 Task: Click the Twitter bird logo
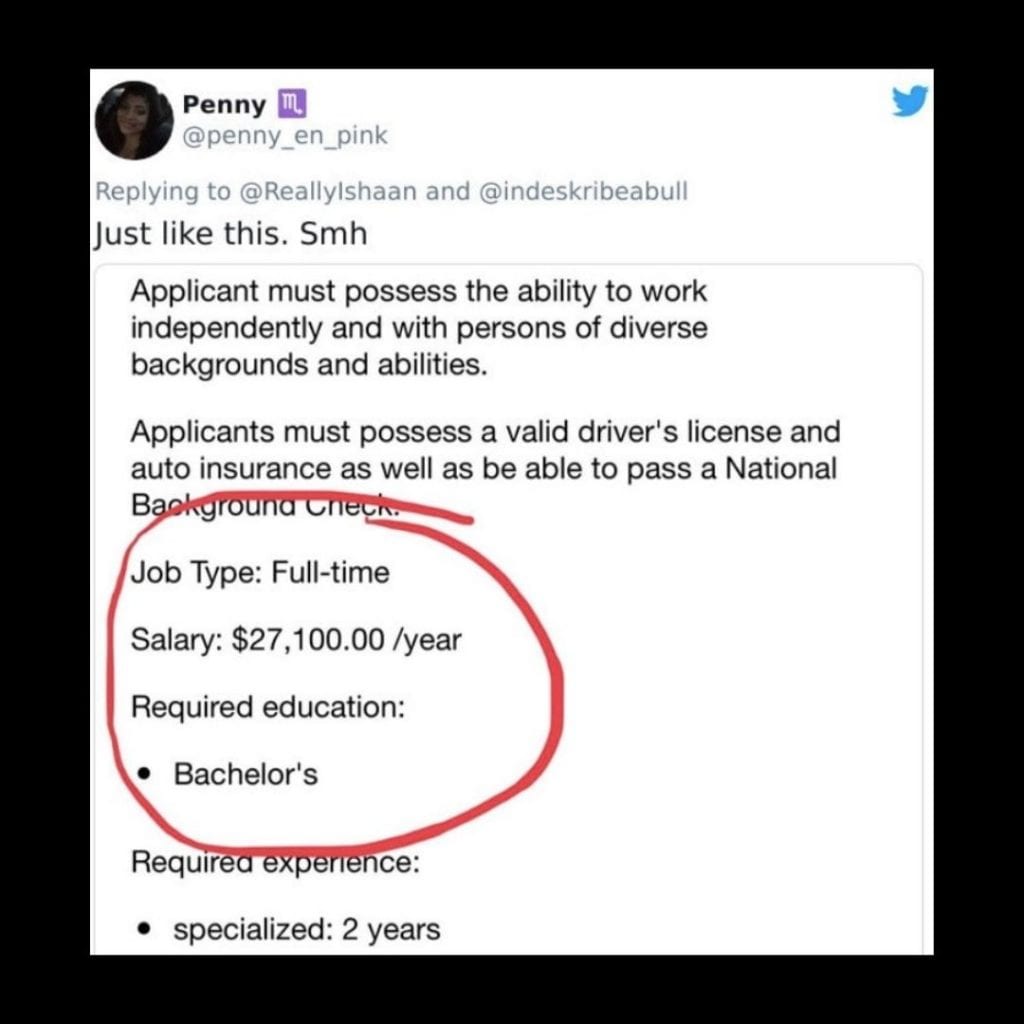(x=910, y=101)
